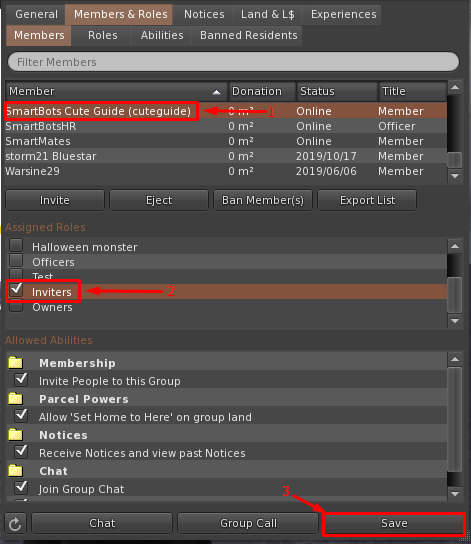The width and height of the screenshot is (471, 544).
Task: Click the Eject button
Action: 159,200
